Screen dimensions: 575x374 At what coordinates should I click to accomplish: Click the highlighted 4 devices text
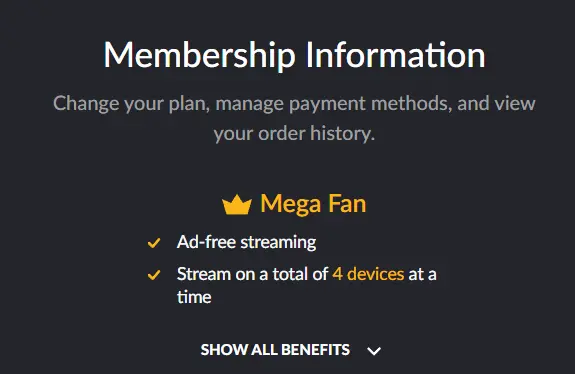(x=368, y=274)
